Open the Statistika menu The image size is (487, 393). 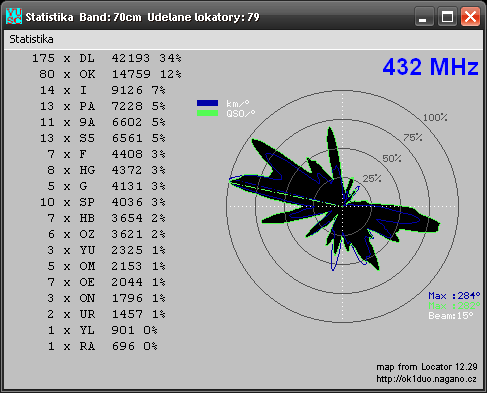[x=31, y=39]
